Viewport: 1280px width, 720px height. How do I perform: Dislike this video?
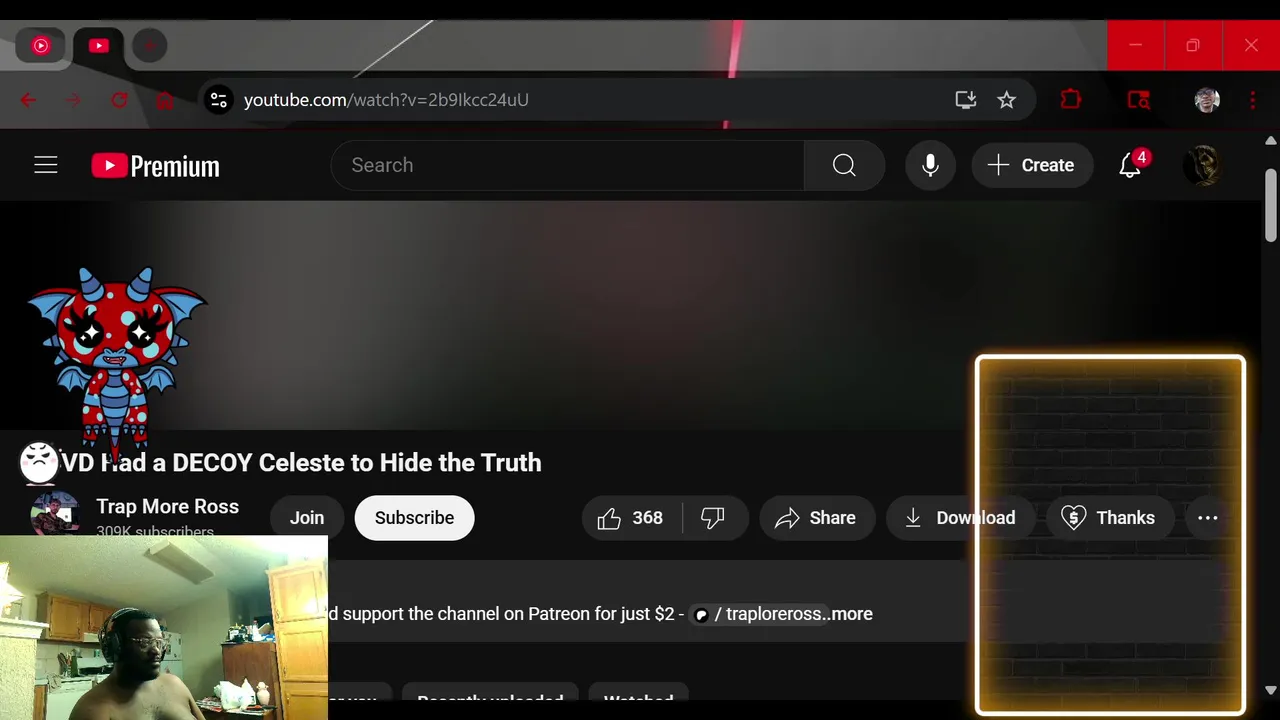pos(714,518)
